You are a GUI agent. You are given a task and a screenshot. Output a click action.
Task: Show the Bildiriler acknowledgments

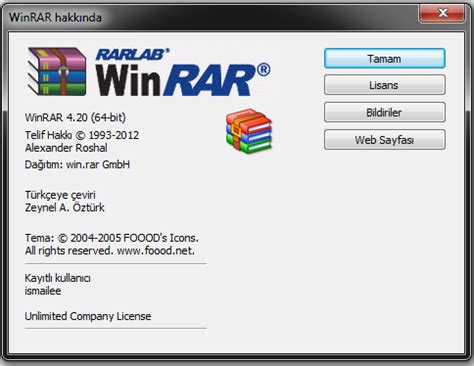coord(385,112)
